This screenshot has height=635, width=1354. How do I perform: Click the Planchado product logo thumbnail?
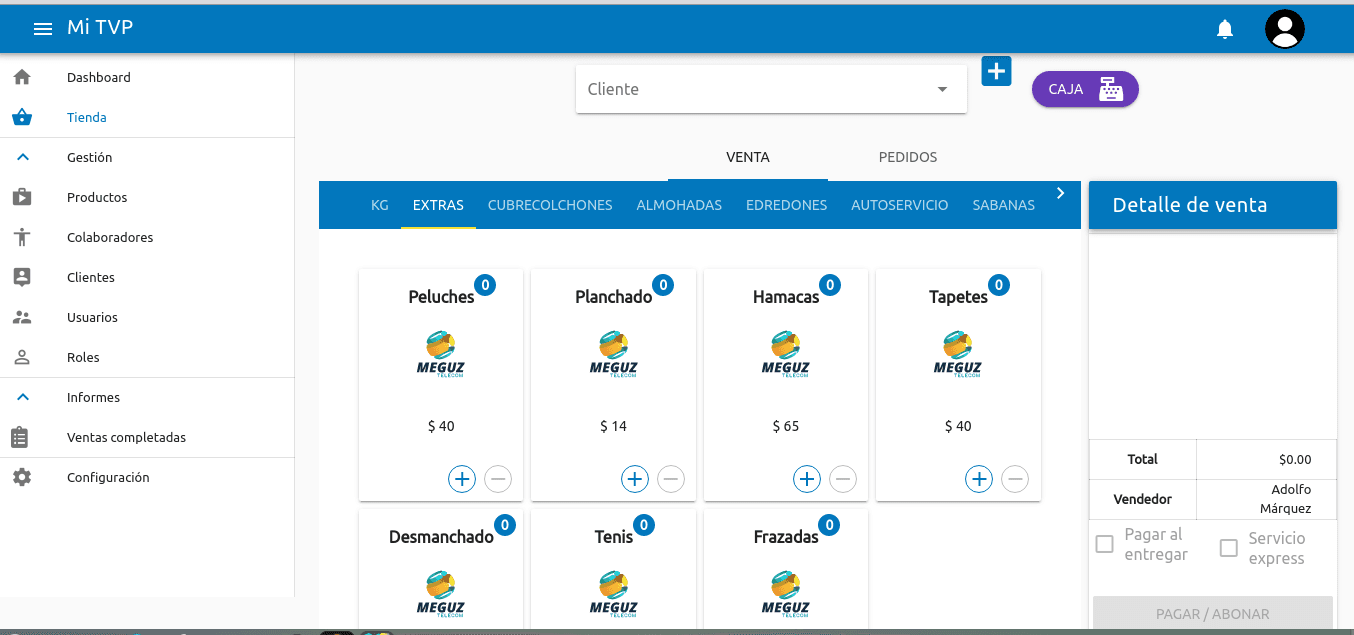[613, 355]
